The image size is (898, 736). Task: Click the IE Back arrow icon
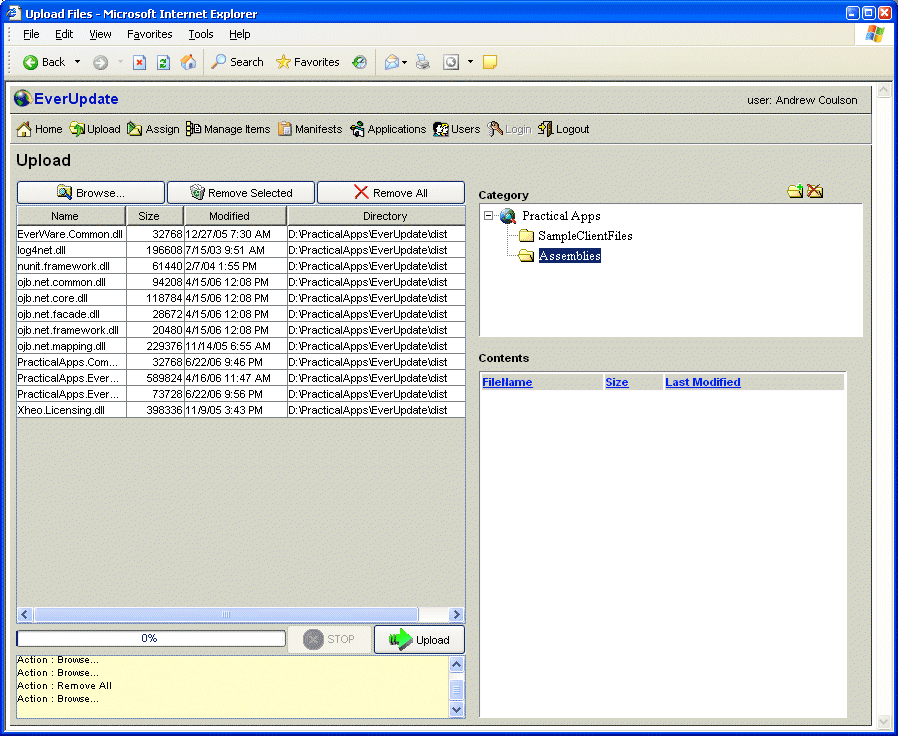point(30,62)
